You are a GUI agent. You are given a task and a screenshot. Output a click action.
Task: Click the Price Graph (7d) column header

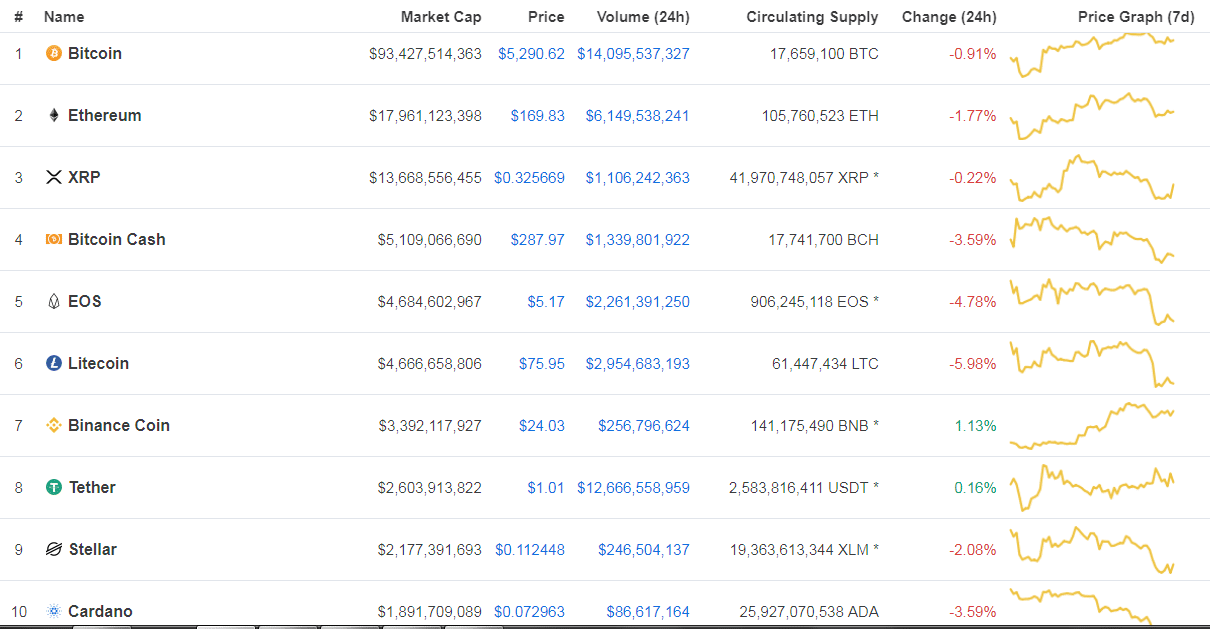(1134, 17)
